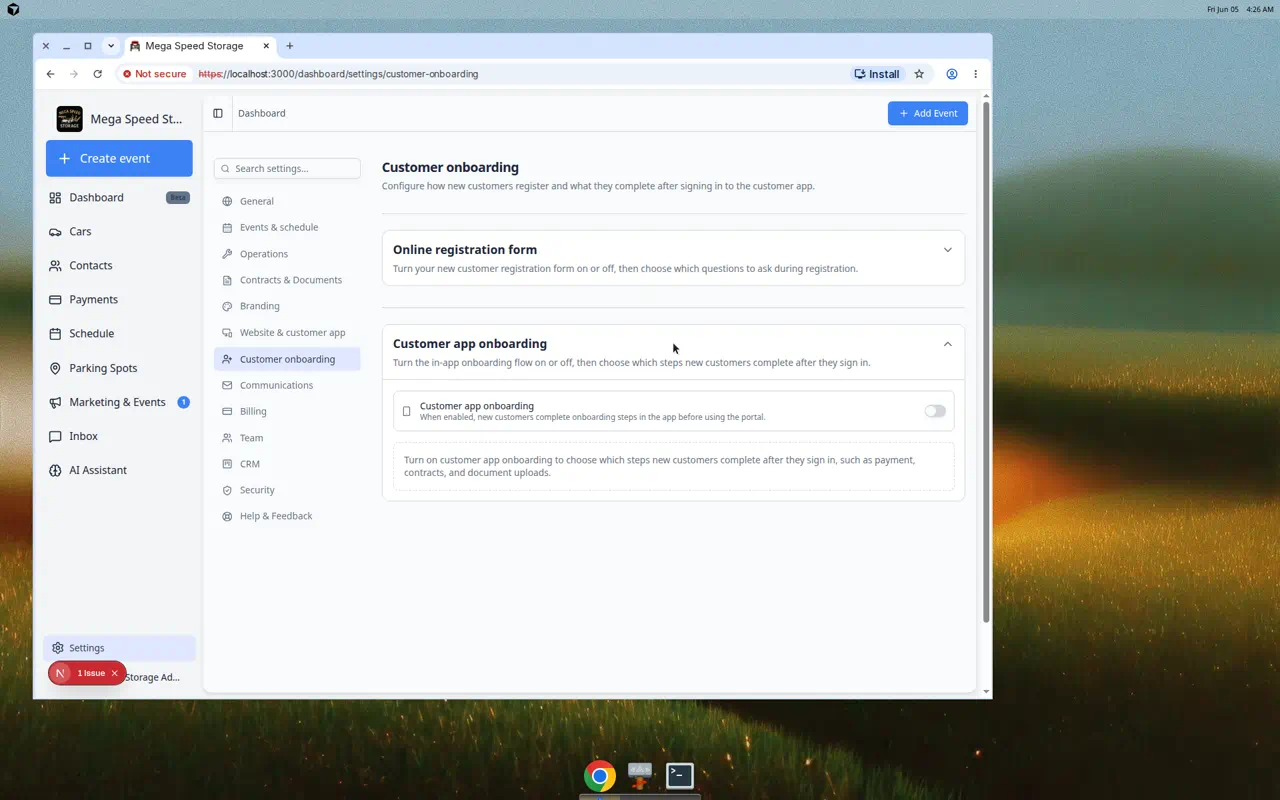This screenshot has height=800, width=1280.
Task: Click the Dashboard breadcrumb link
Action: pyautogui.click(x=262, y=113)
